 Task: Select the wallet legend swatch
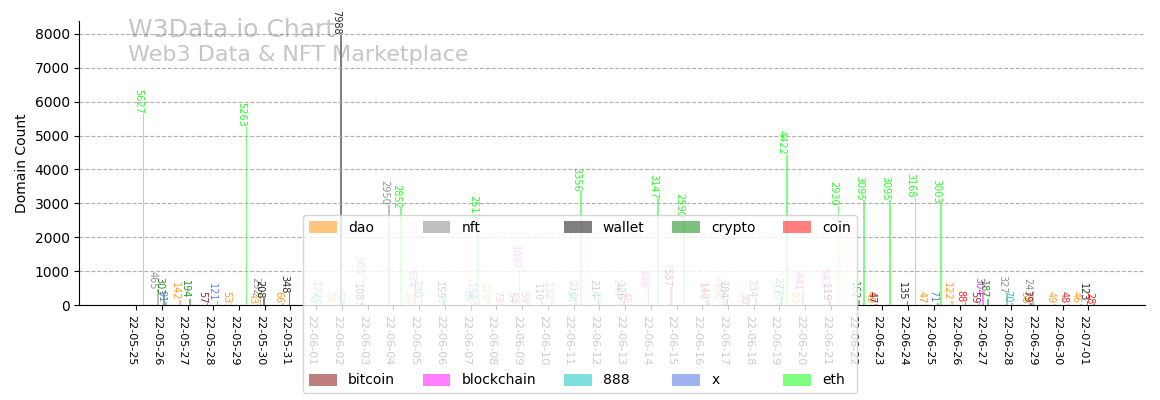pyautogui.click(x=578, y=228)
